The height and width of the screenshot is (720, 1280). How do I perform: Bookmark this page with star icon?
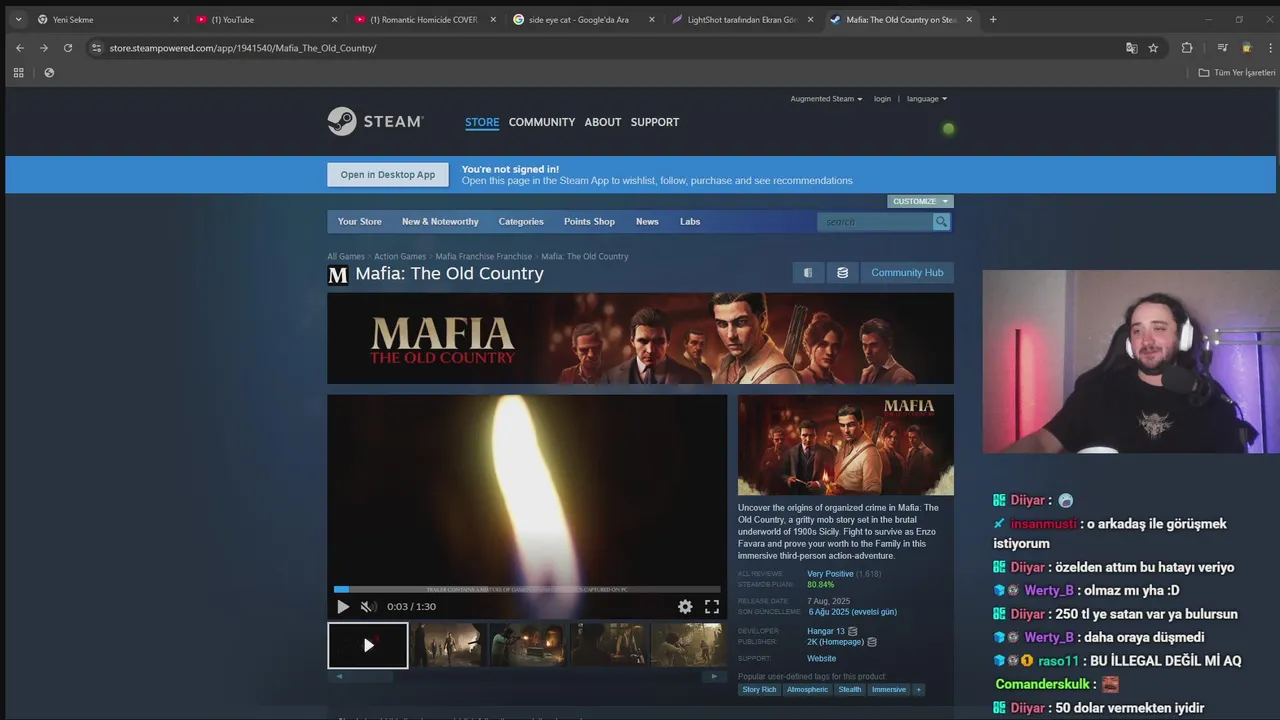[1153, 48]
